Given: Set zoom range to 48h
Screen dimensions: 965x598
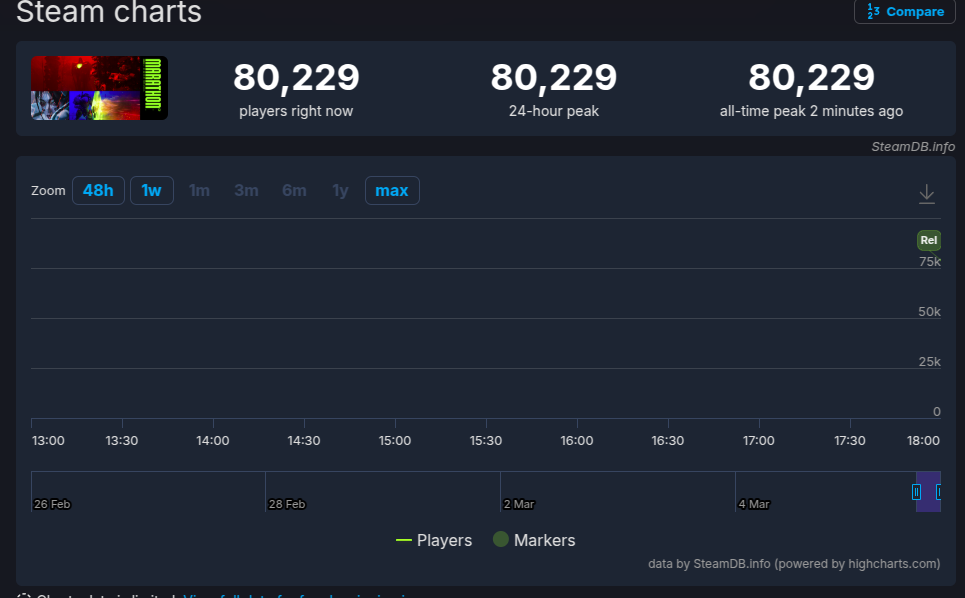Looking at the screenshot, I should [x=98, y=190].
